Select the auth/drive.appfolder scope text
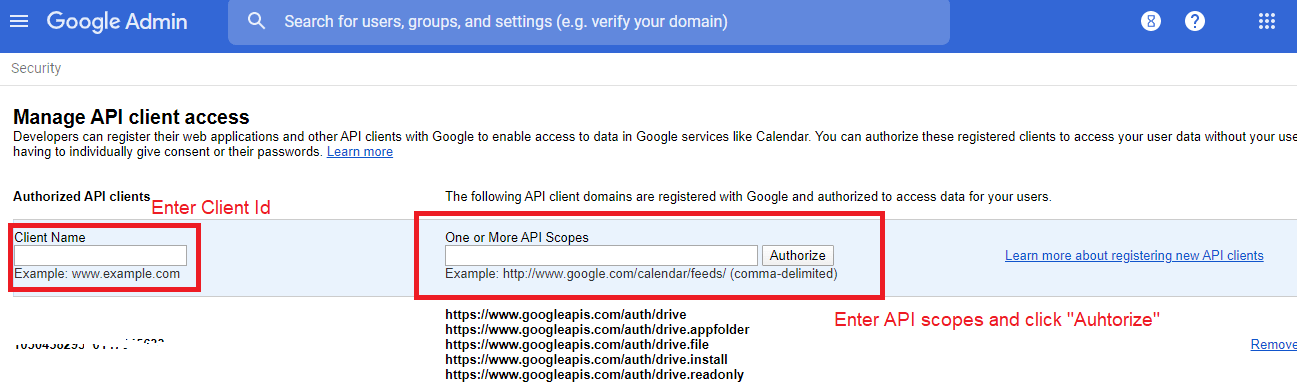Screen dimensions: 1297x390 (597, 330)
